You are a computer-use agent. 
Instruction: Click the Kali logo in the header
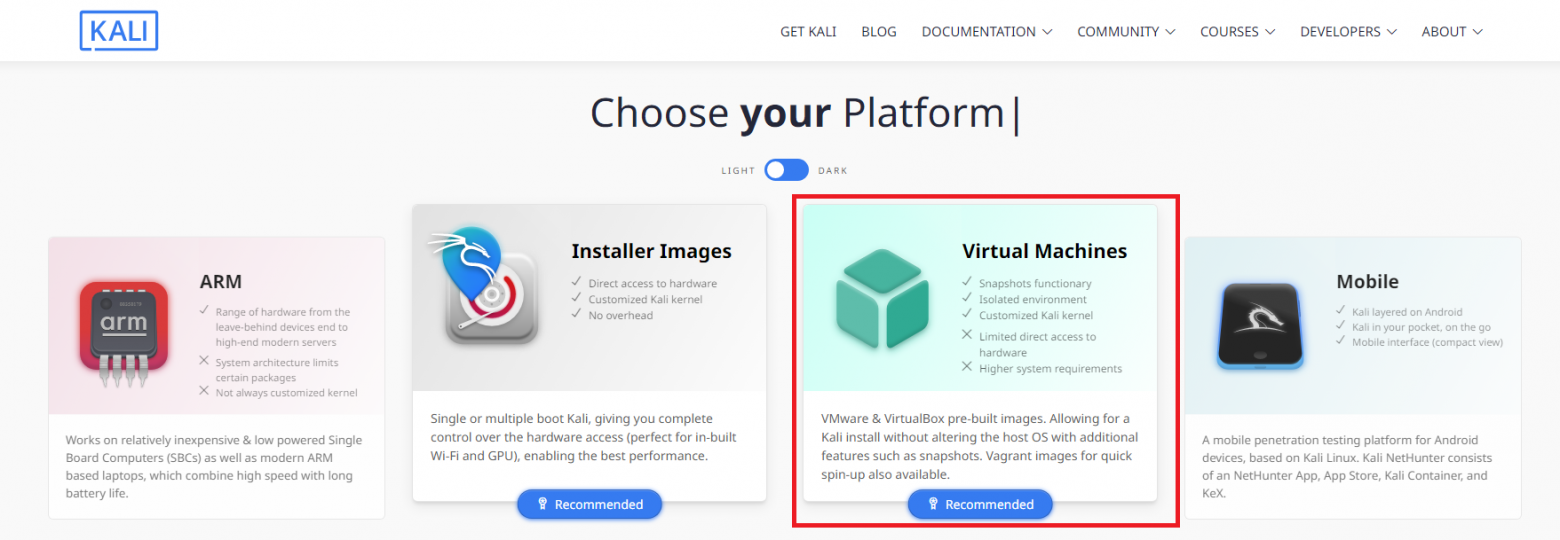point(119,31)
